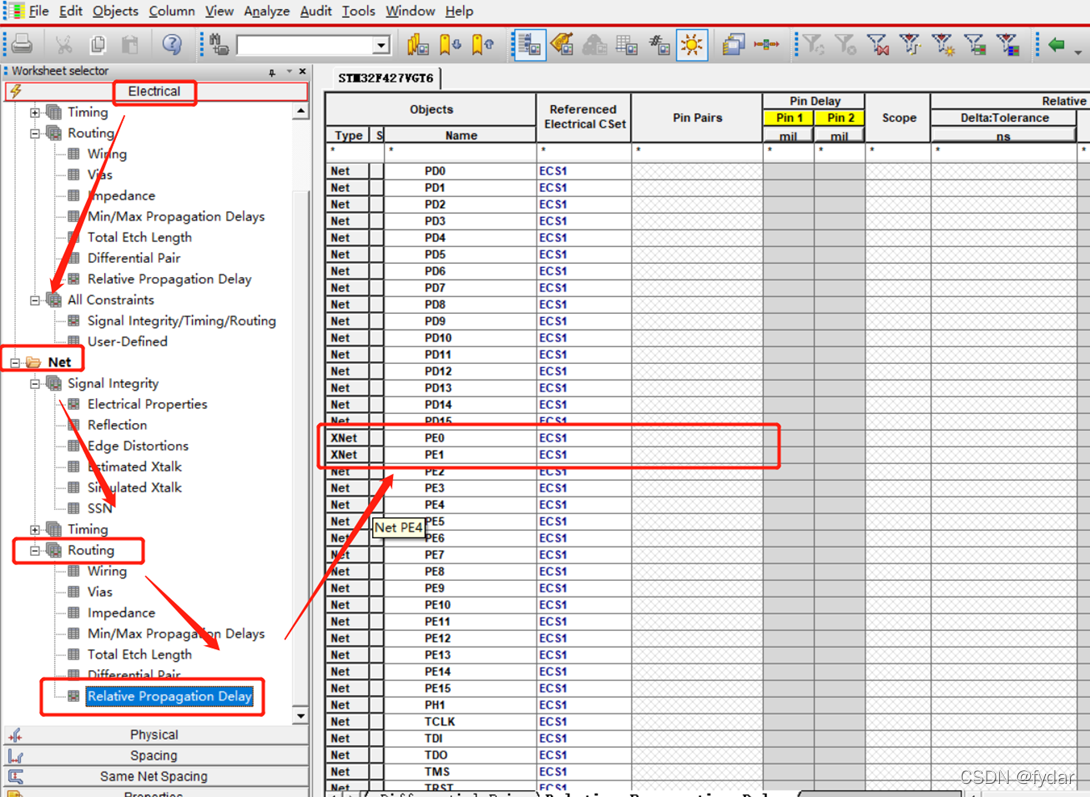Viewport: 1090px width, 797px height.
Task: Open the Estimated Xtalk worksheet
Action: (x=134, y=467)
